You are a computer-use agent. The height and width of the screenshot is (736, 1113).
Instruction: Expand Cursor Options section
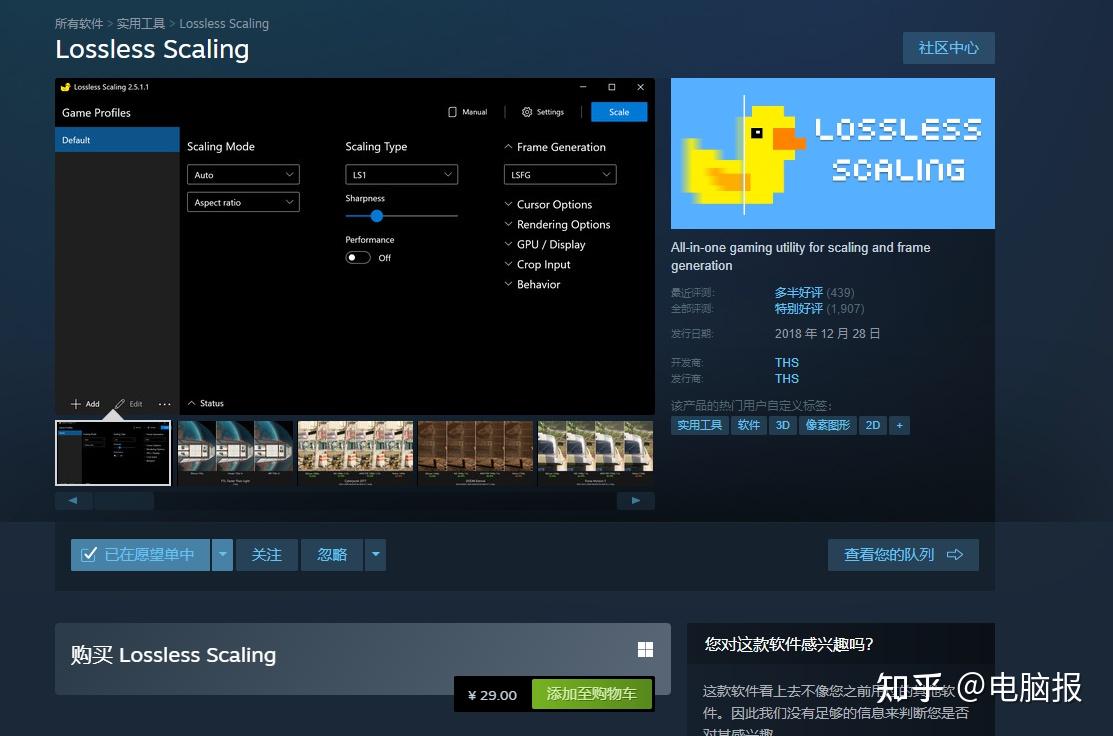pos(548,204)
